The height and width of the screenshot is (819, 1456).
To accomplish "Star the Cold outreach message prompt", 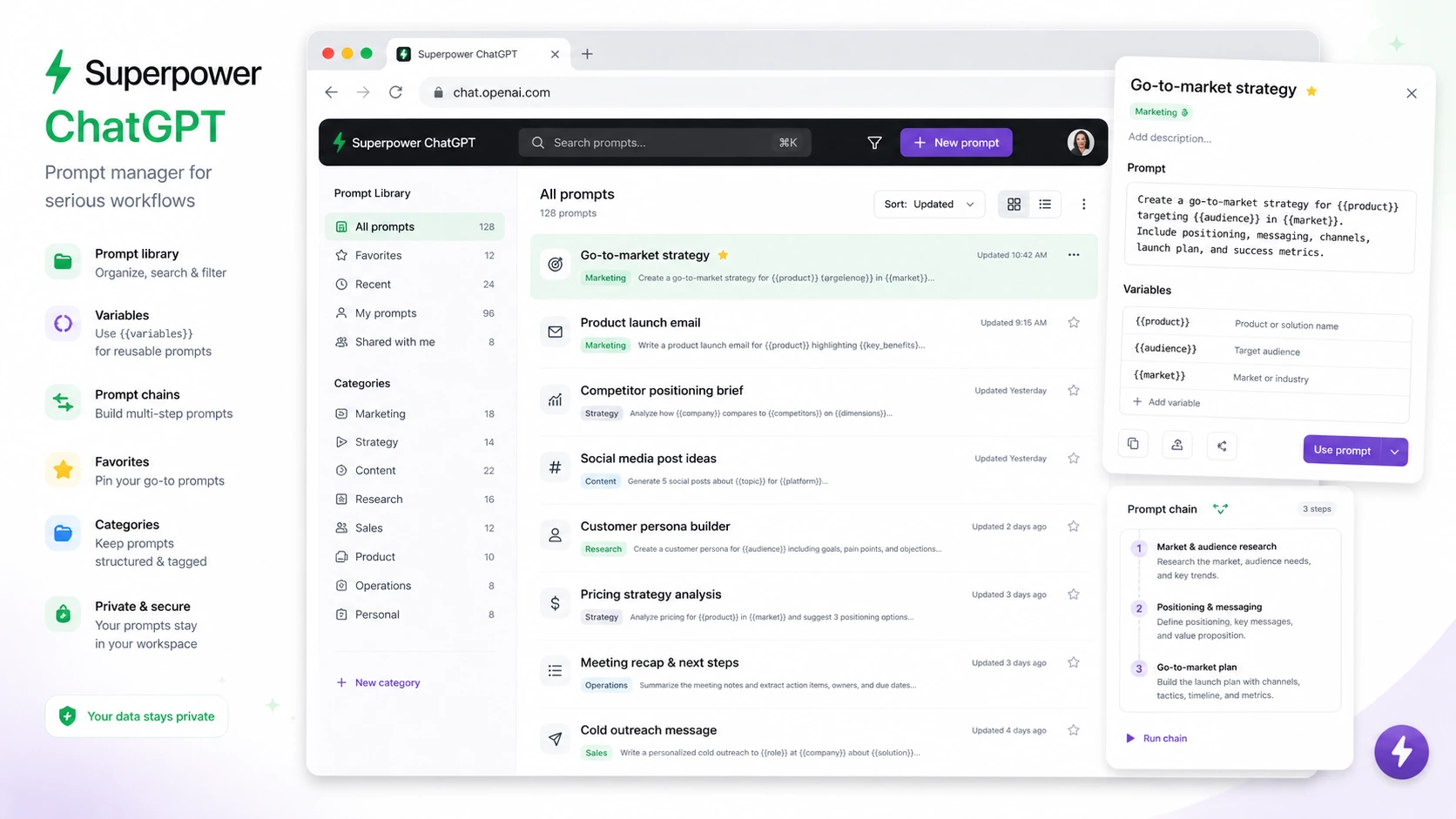I will pos(1074,730).
